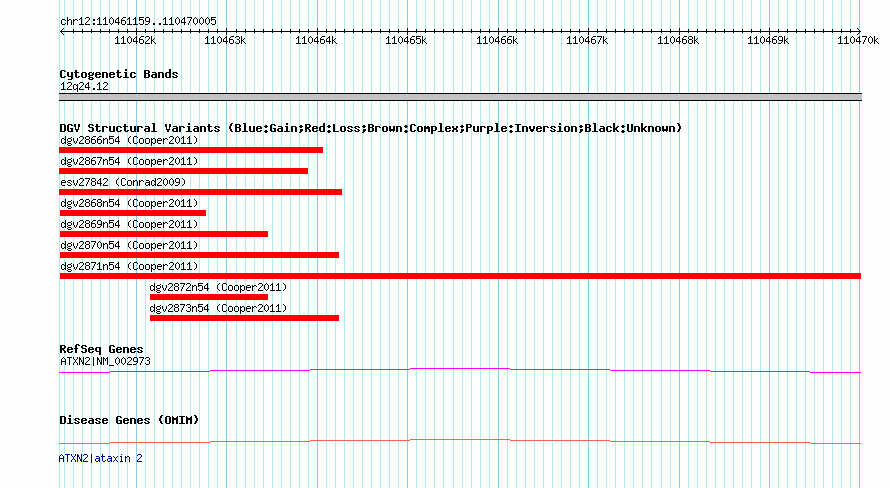Click the 110468k ruler tick label
The width and height of the screenshot is (890, 488).
click(678, 40)
